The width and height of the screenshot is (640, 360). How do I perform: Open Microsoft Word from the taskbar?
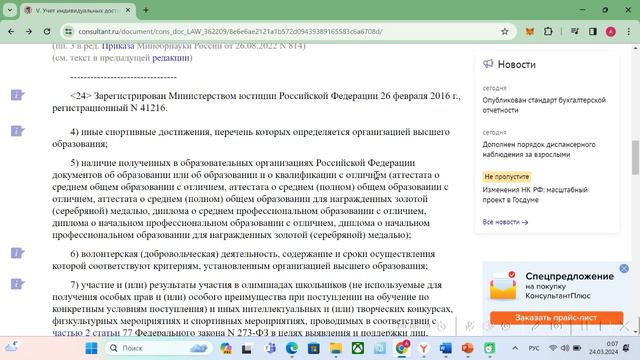(446, 348)
